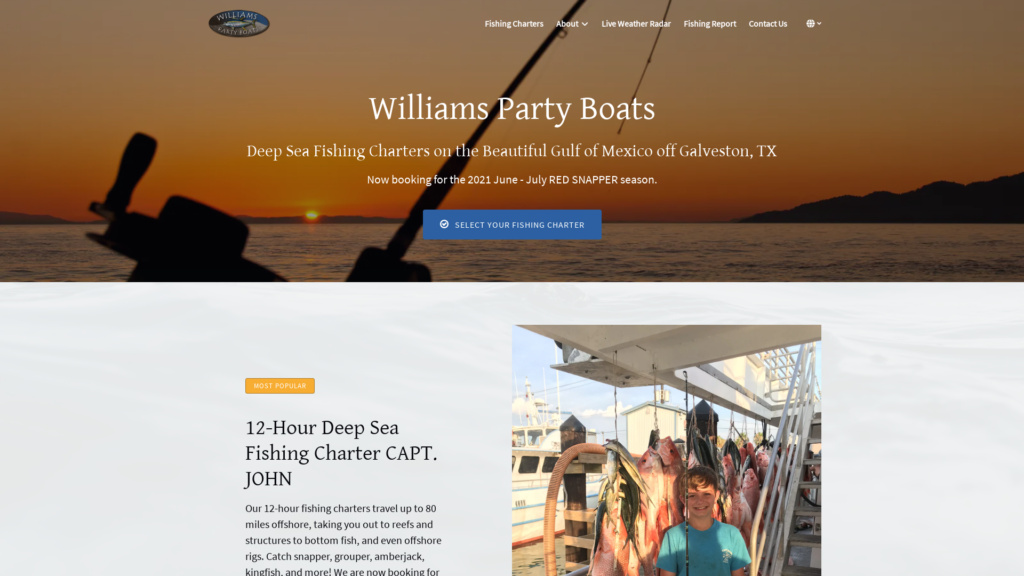Open the About navigation menu
This screenshot has width=1024, height=576.
[571, 24]
